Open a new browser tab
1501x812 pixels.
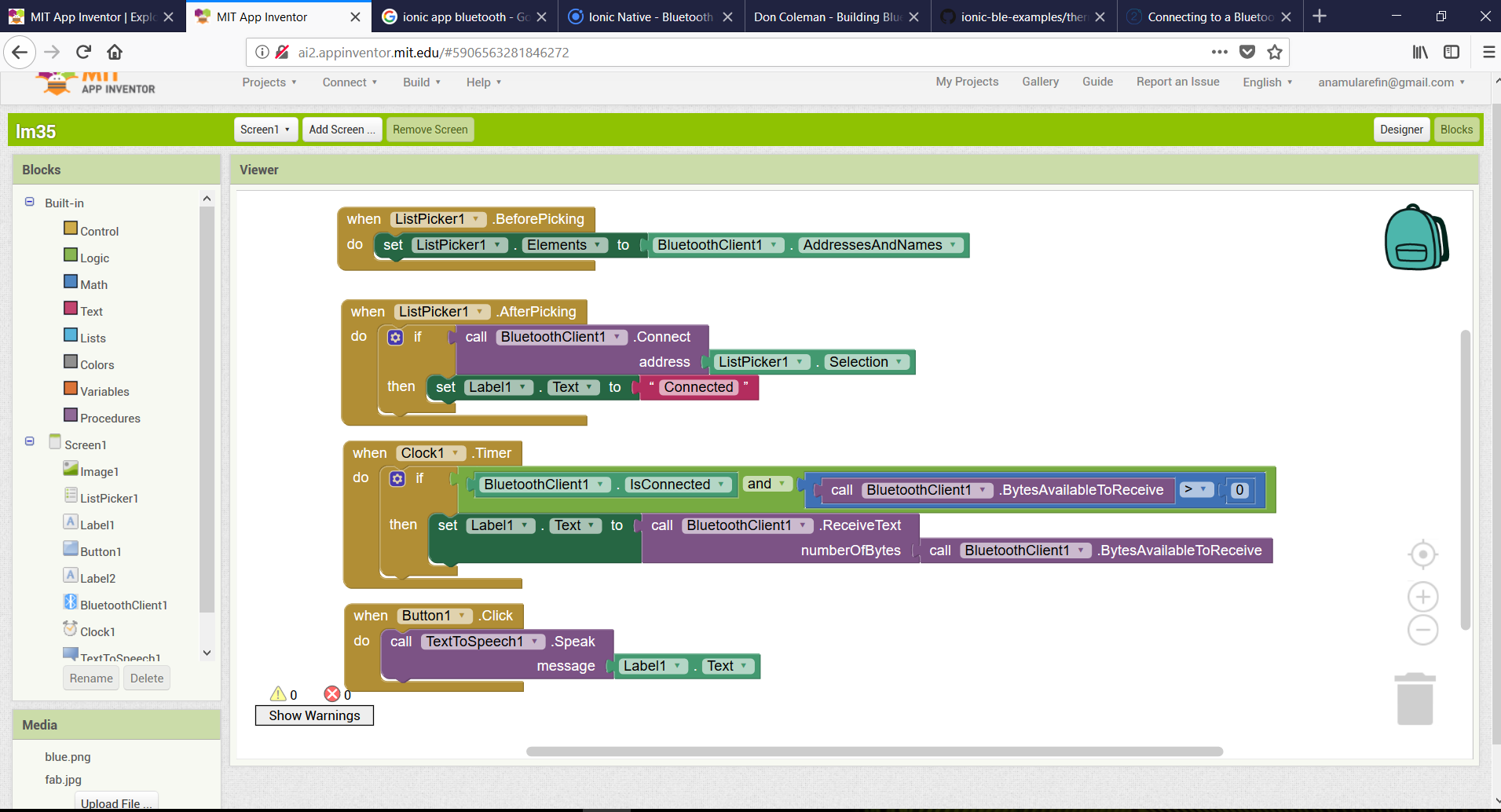point(1320,16)
